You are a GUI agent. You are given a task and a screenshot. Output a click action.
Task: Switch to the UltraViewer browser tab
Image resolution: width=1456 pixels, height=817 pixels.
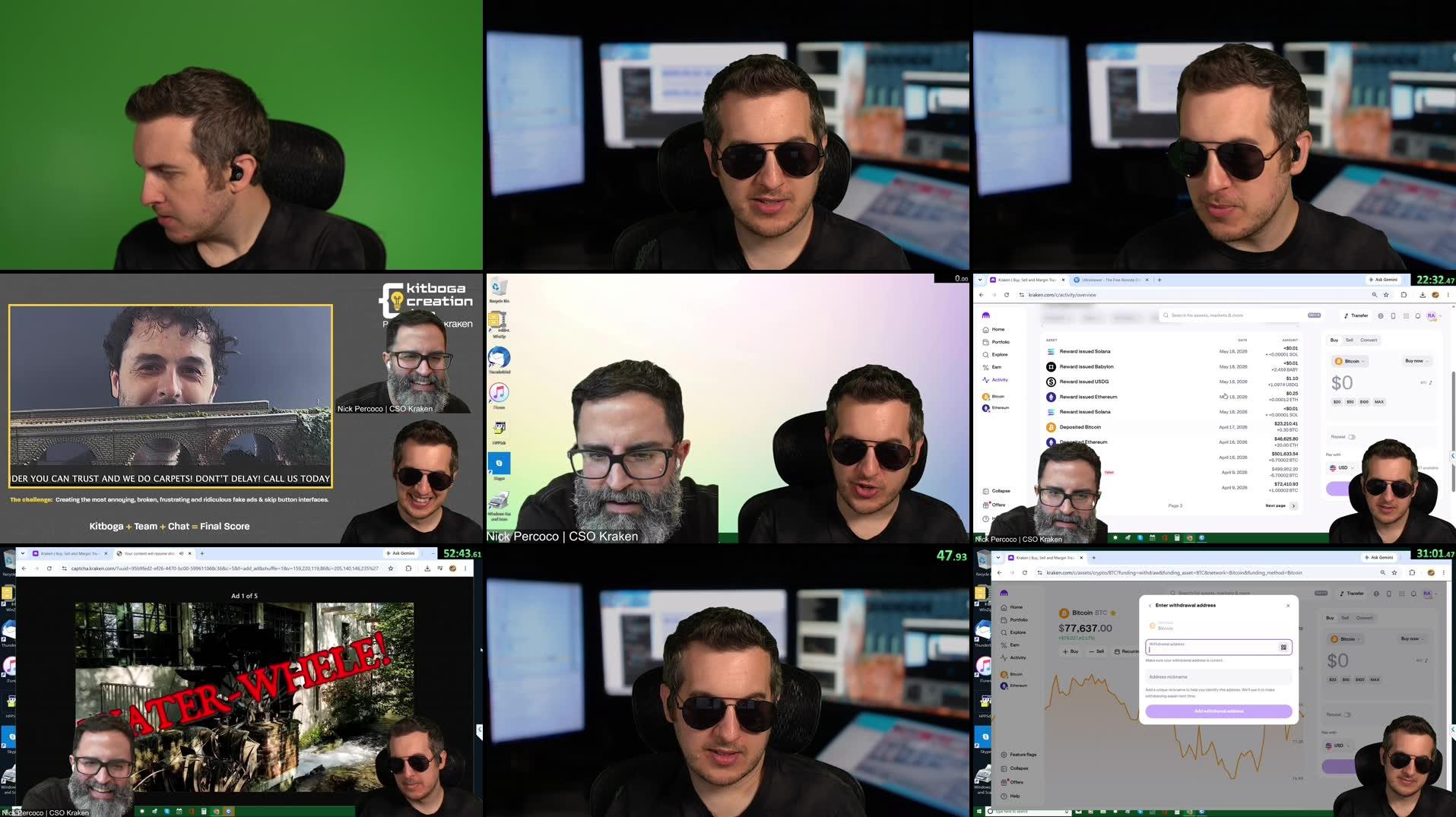coord(1111,280)
